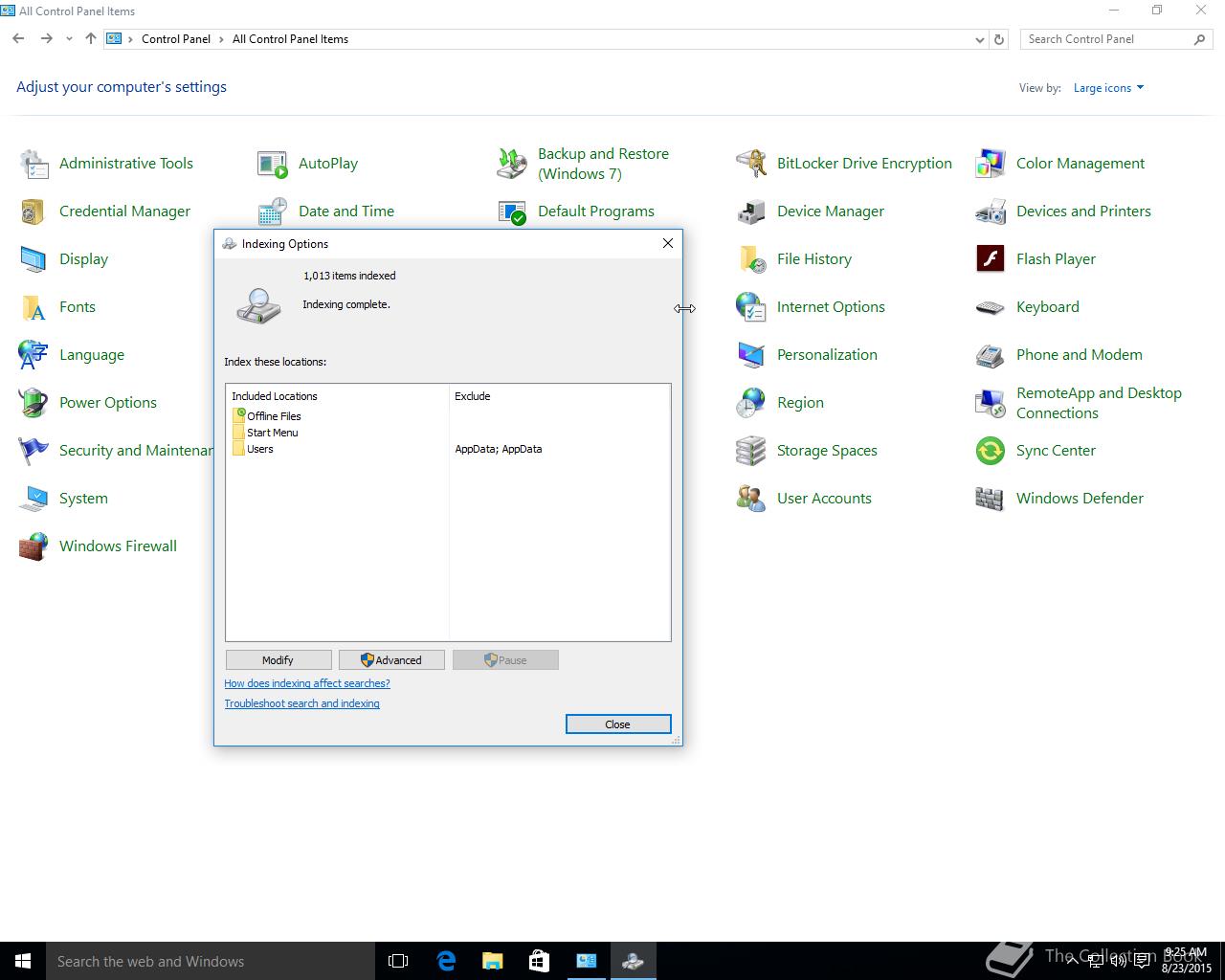The image size is (1225, 980).
Task: Open Task View on the taskbar
Action: click(x=398, y=961)
